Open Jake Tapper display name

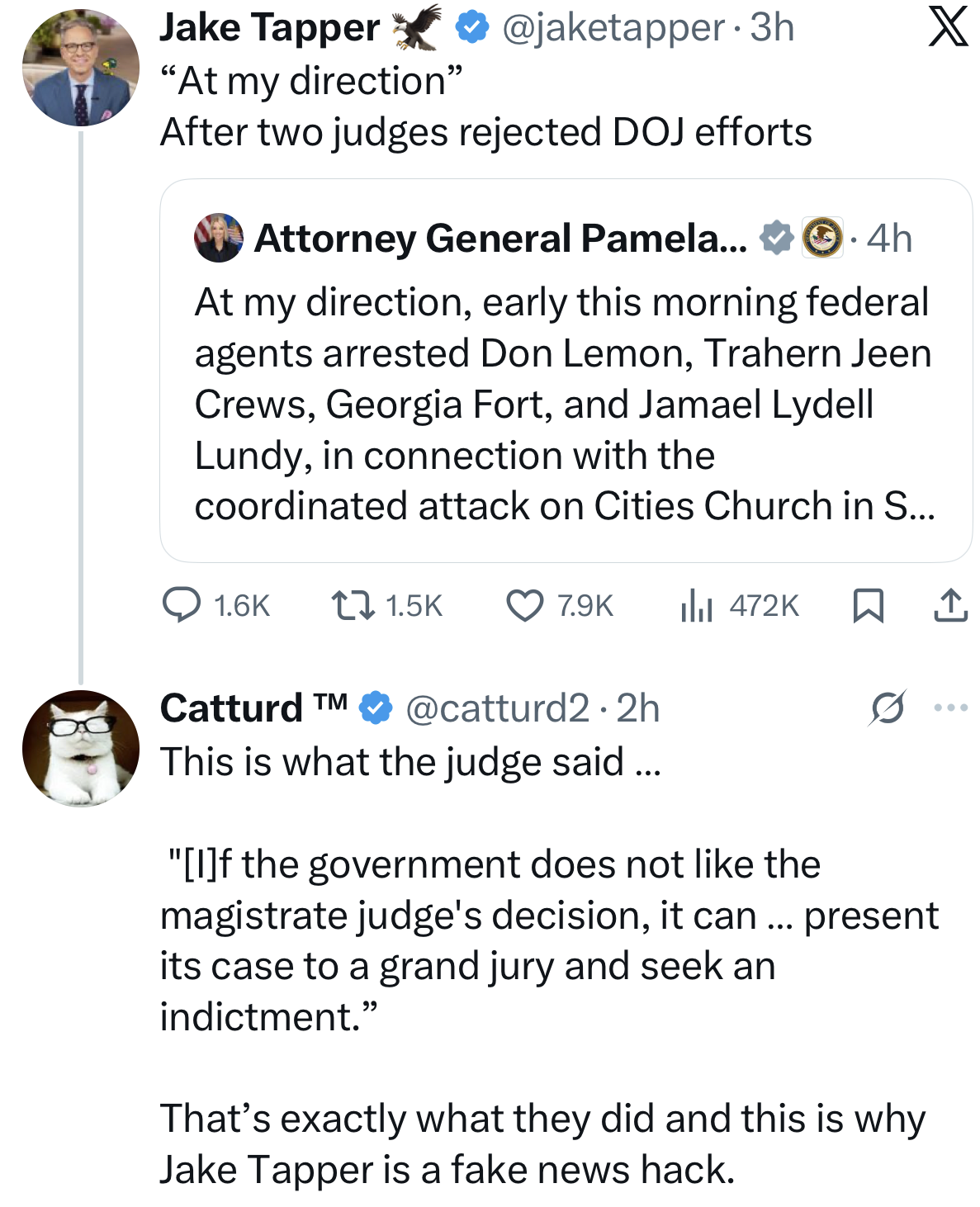click(x=269, y=27)
